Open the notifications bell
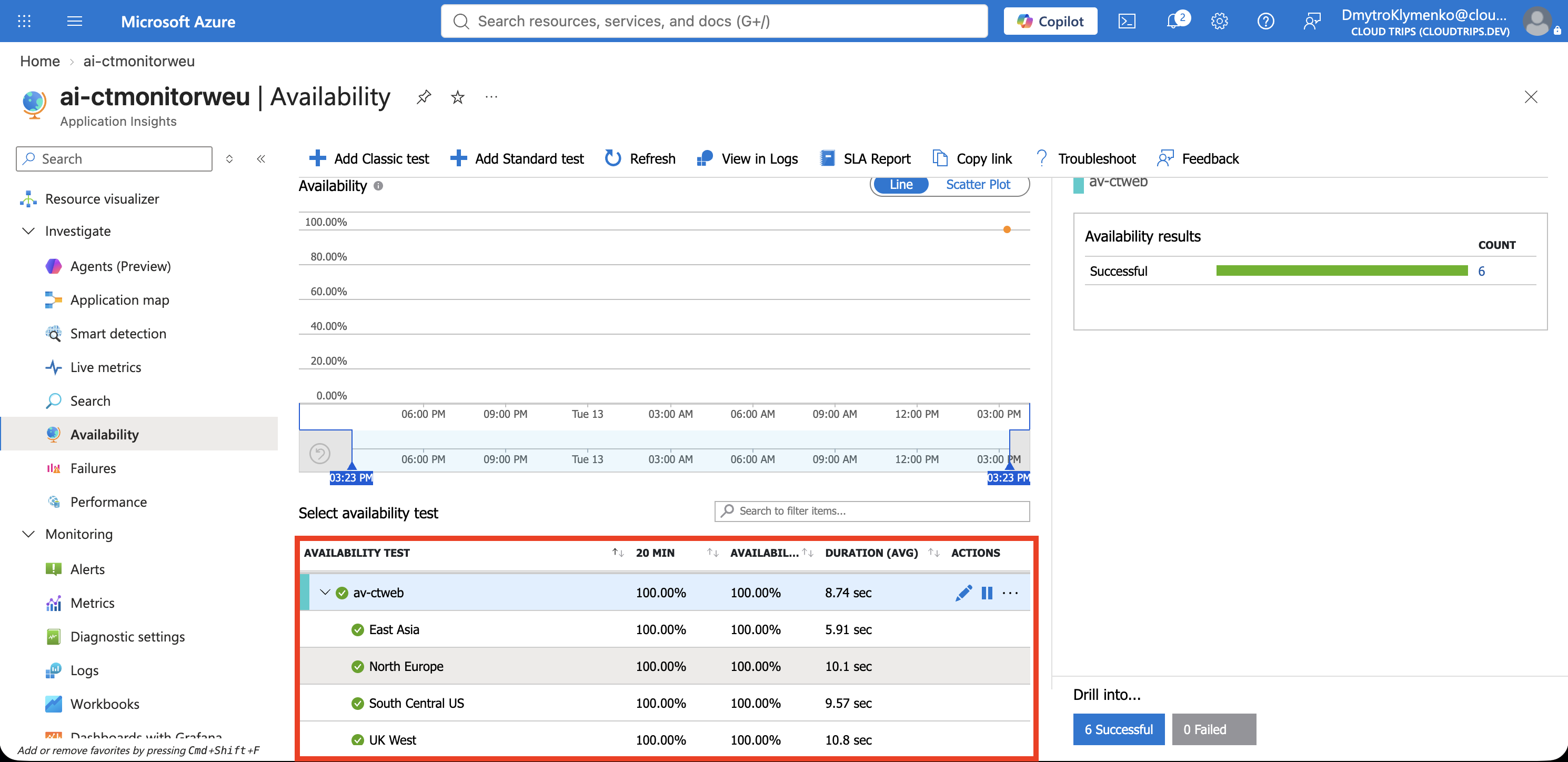 (1175, 21)
